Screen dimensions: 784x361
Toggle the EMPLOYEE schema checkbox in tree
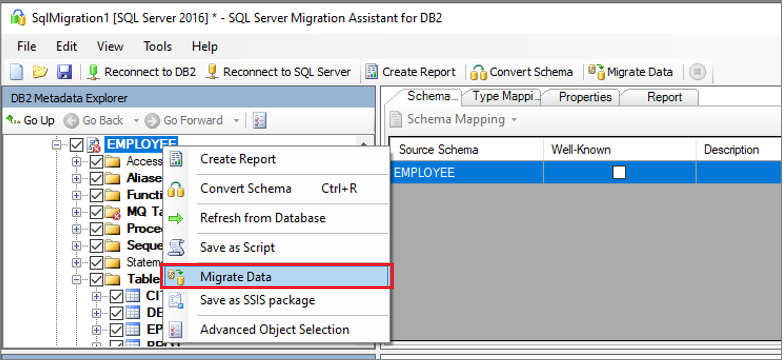pos(76,145)
